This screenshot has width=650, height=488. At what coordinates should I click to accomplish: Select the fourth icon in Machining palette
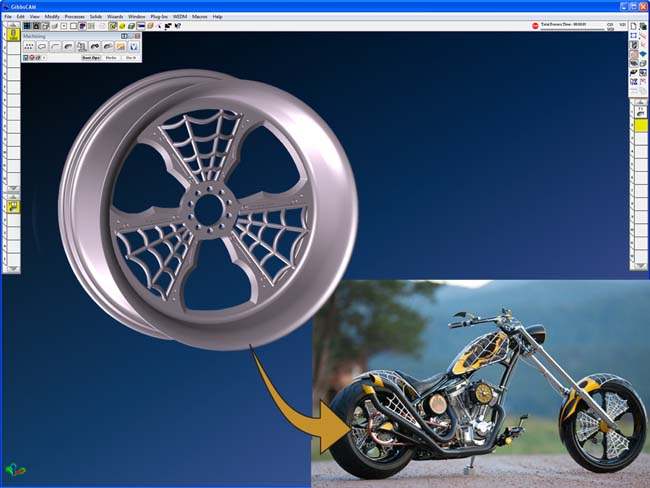coord(68,46)
